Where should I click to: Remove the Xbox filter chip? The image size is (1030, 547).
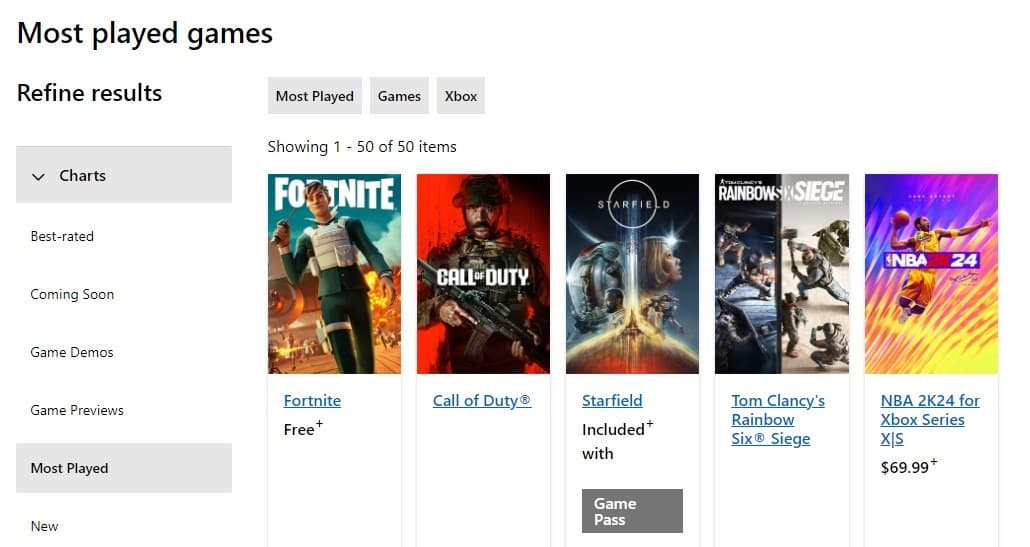click(x=460, y=96)
